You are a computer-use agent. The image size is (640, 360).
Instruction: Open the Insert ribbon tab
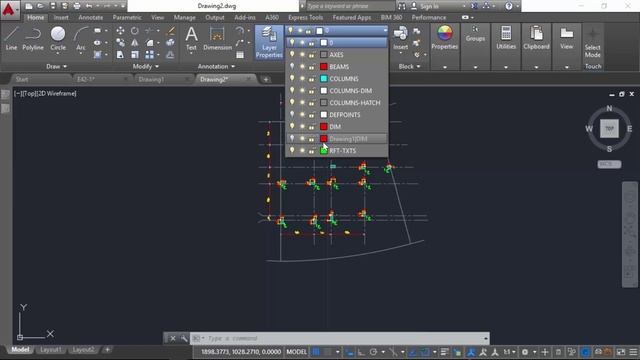point(61,18)
